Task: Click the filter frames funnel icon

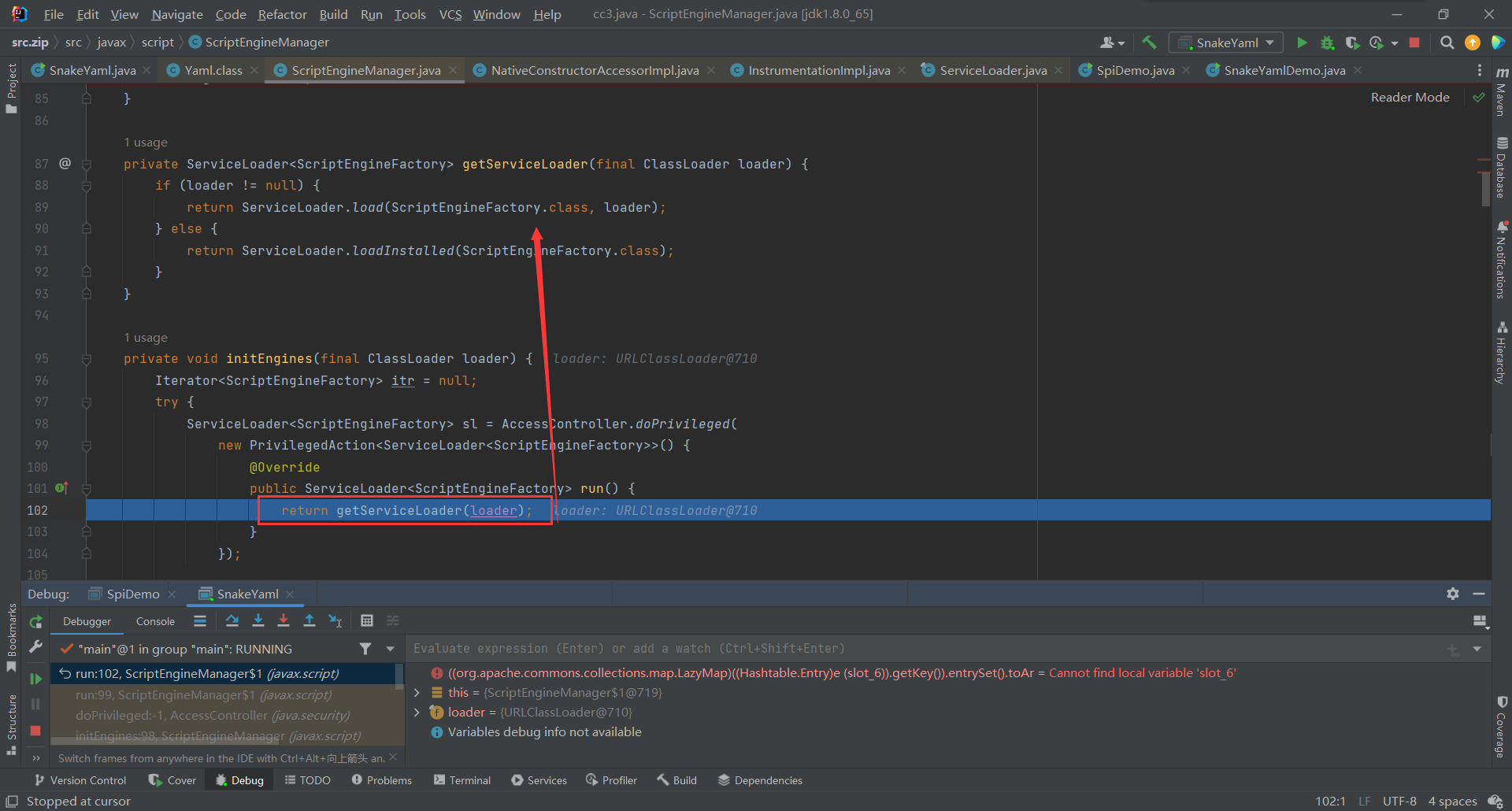Action: (x=365, y=649)
